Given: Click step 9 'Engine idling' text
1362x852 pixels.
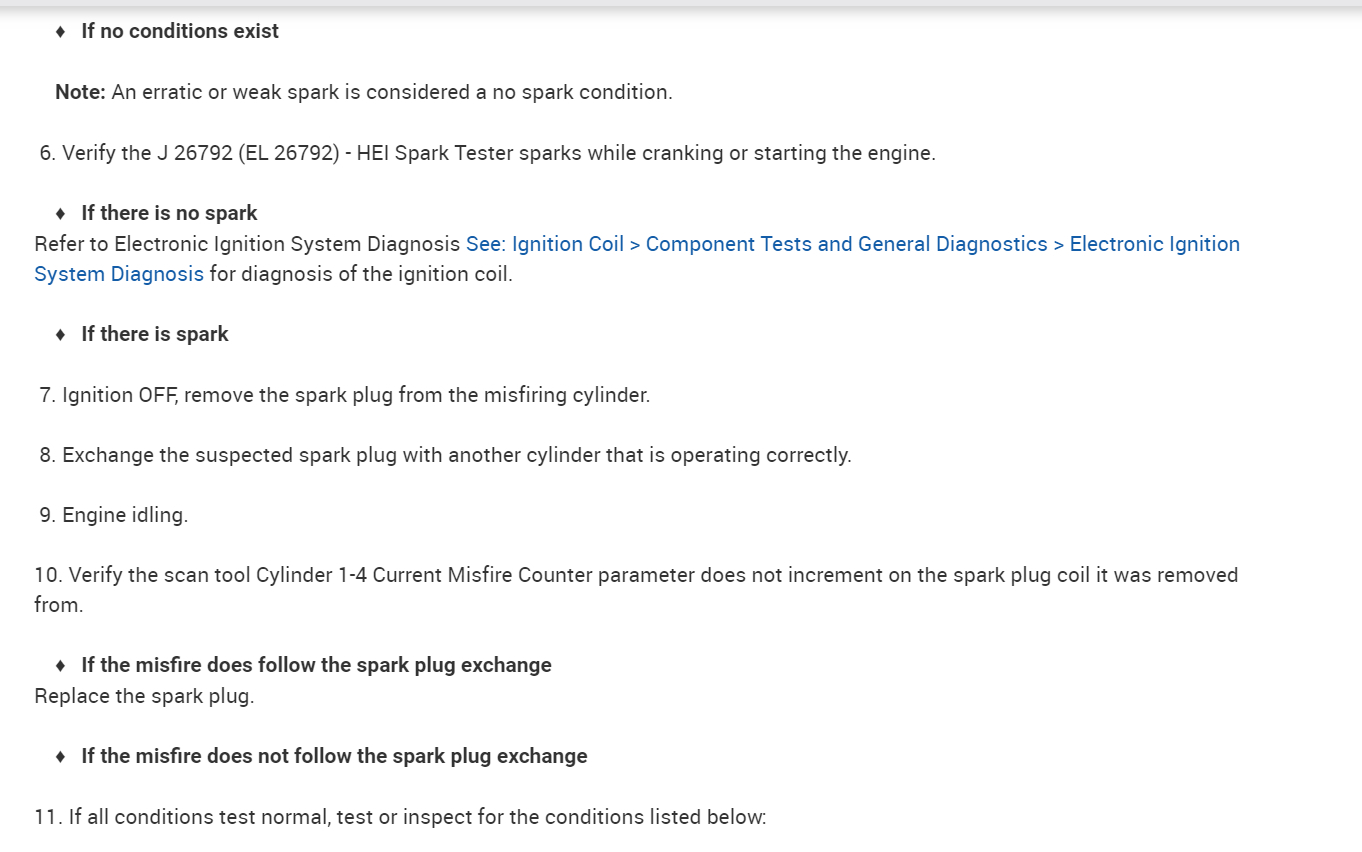Looking at the screenshot, I should pos(124,515).
